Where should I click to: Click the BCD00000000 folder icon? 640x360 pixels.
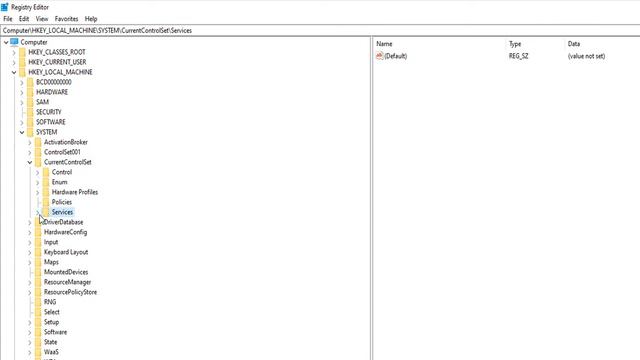[30, 82]
